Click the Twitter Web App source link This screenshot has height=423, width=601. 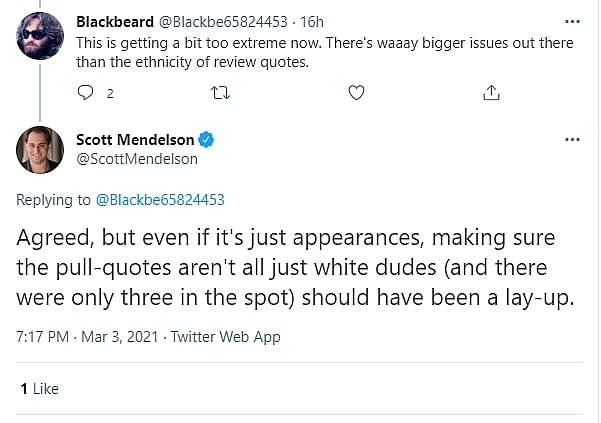pyautogui.click(x=224, y=336)
